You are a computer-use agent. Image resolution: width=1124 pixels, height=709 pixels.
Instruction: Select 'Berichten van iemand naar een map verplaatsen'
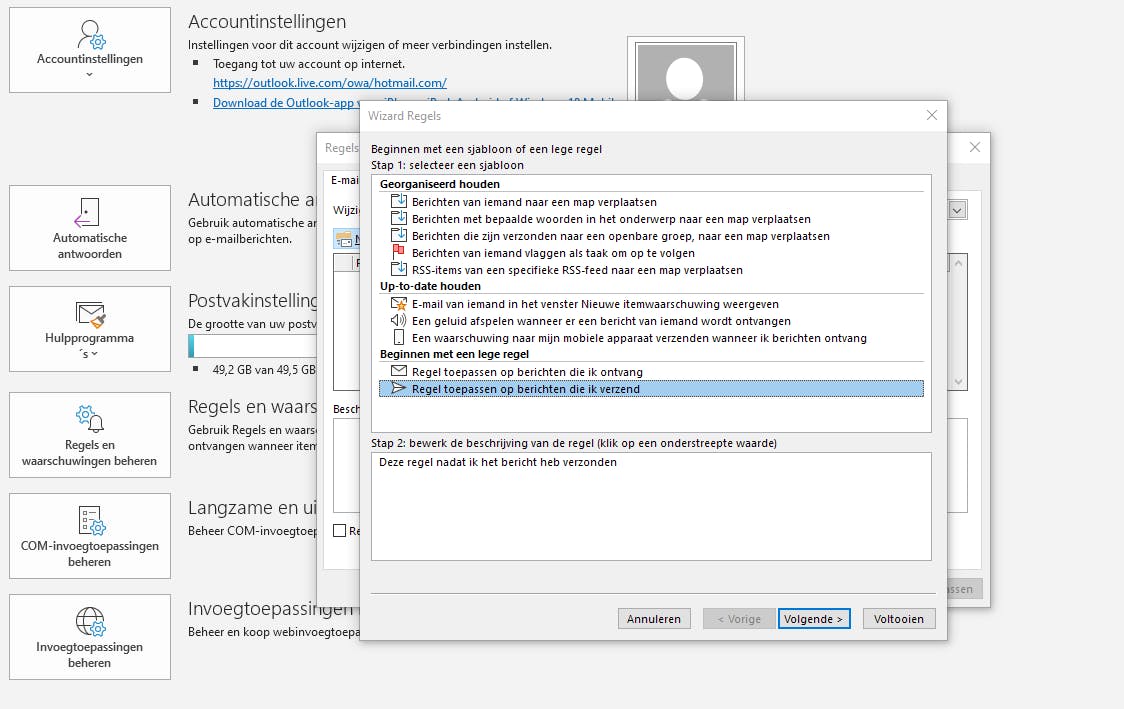coord(534,202)
